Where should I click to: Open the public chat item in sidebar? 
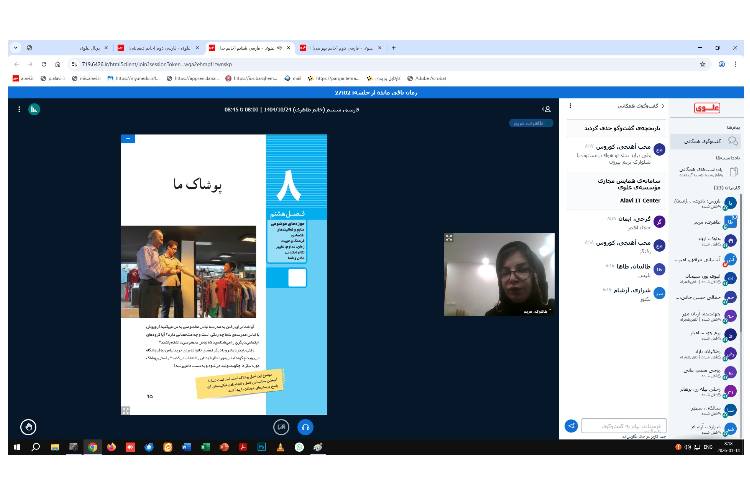point(708,142)
